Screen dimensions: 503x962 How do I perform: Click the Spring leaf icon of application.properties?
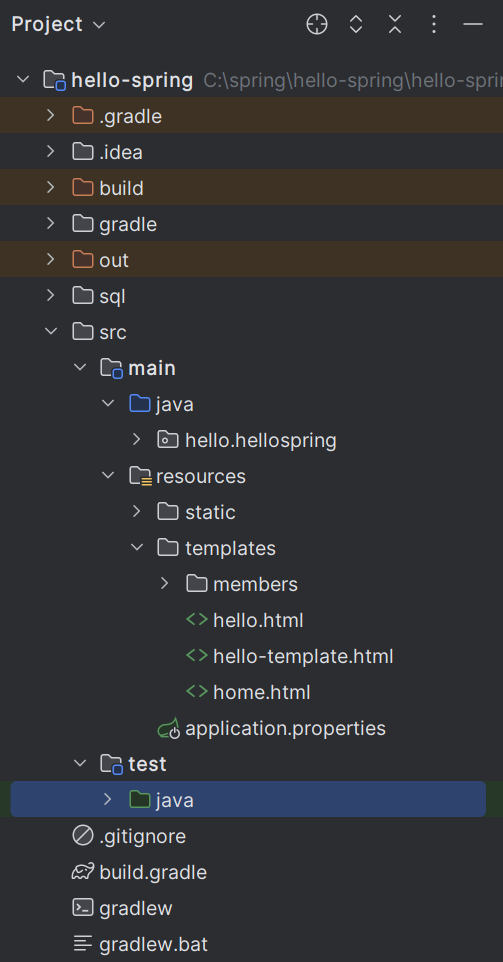[169, 728]
